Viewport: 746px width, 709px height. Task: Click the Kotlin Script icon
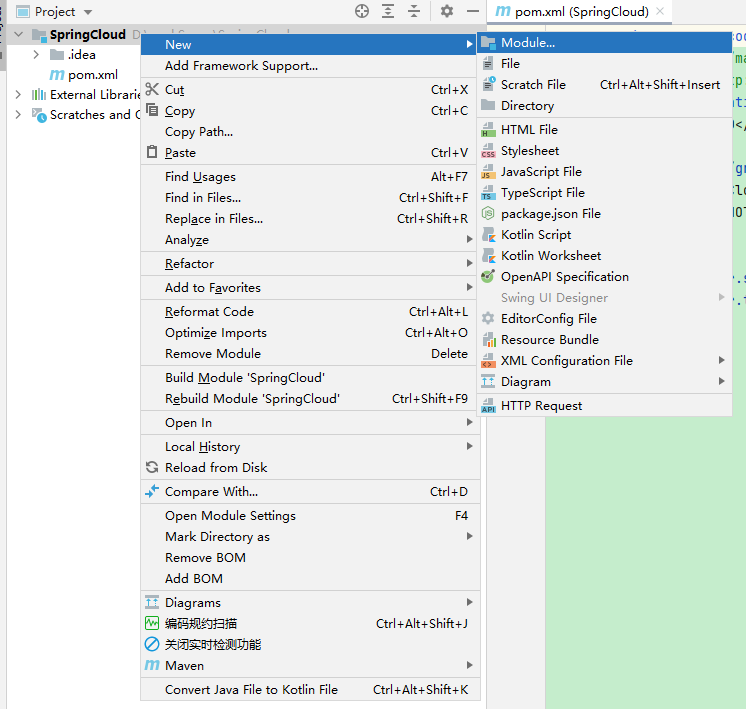click(488, 235)
